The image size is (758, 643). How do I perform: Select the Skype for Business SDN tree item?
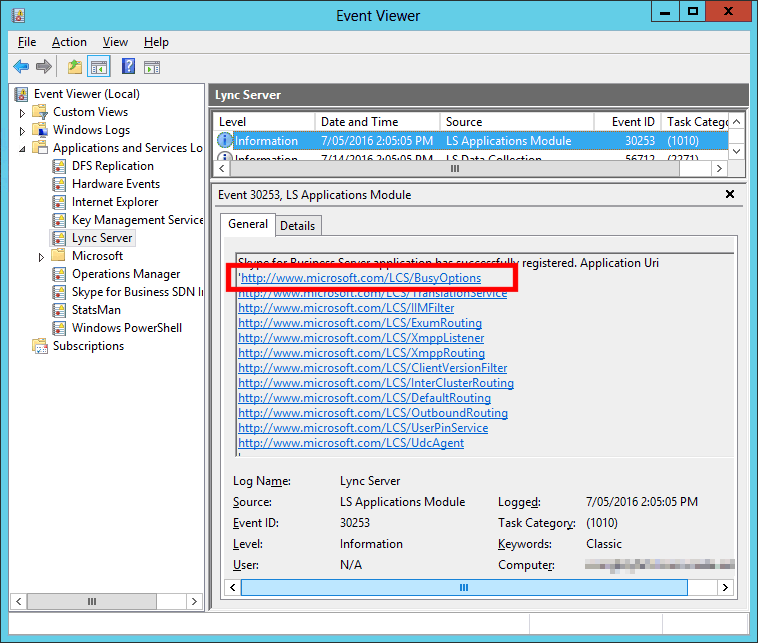click(128, 292)
